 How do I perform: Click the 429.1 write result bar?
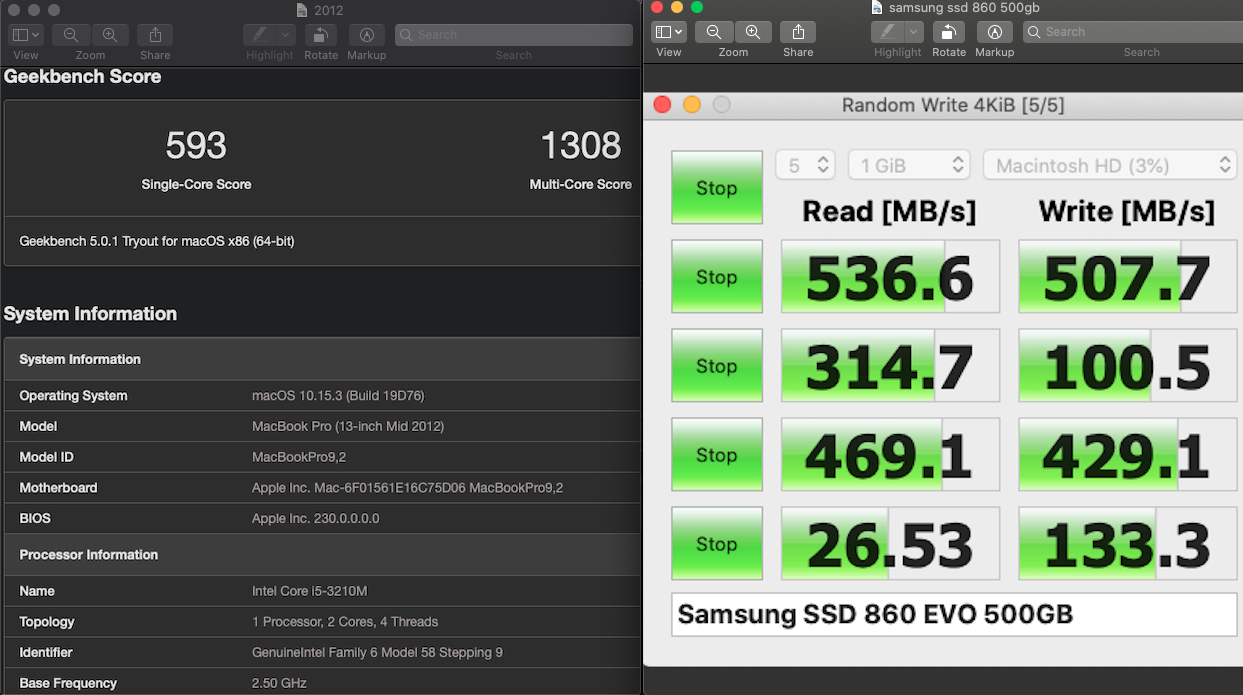click(1128, 454)
